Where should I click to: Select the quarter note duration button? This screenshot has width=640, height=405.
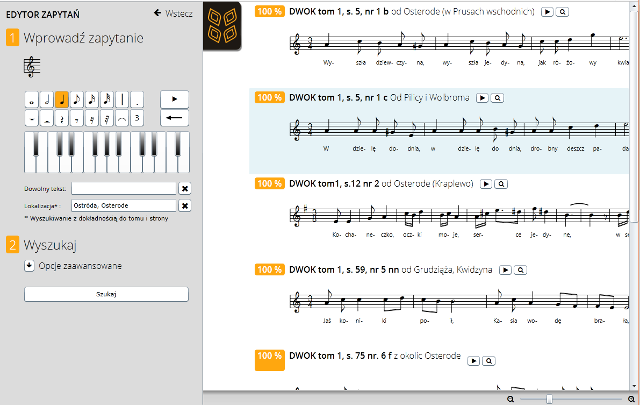pyautogui.click(x=61, y=98)
